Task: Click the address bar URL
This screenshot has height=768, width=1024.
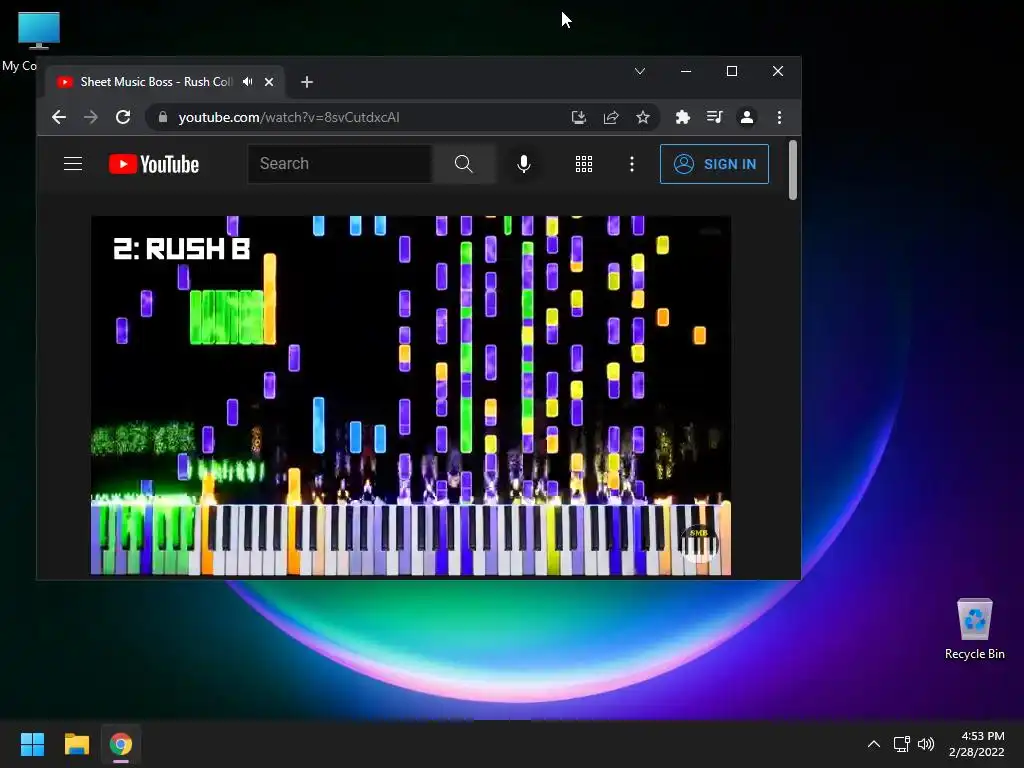Action: (289, 118)
